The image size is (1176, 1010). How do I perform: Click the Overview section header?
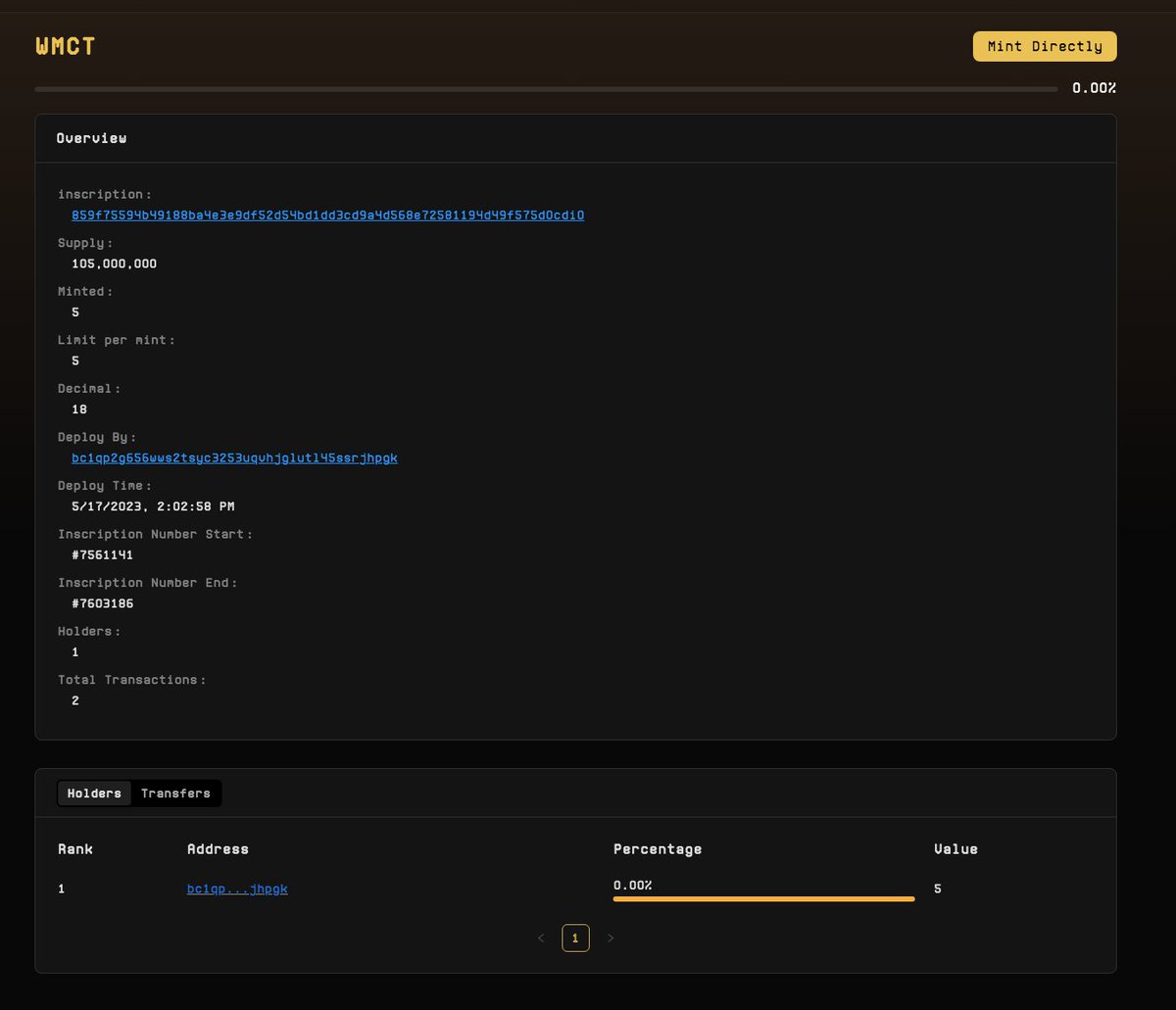(91, 138)
